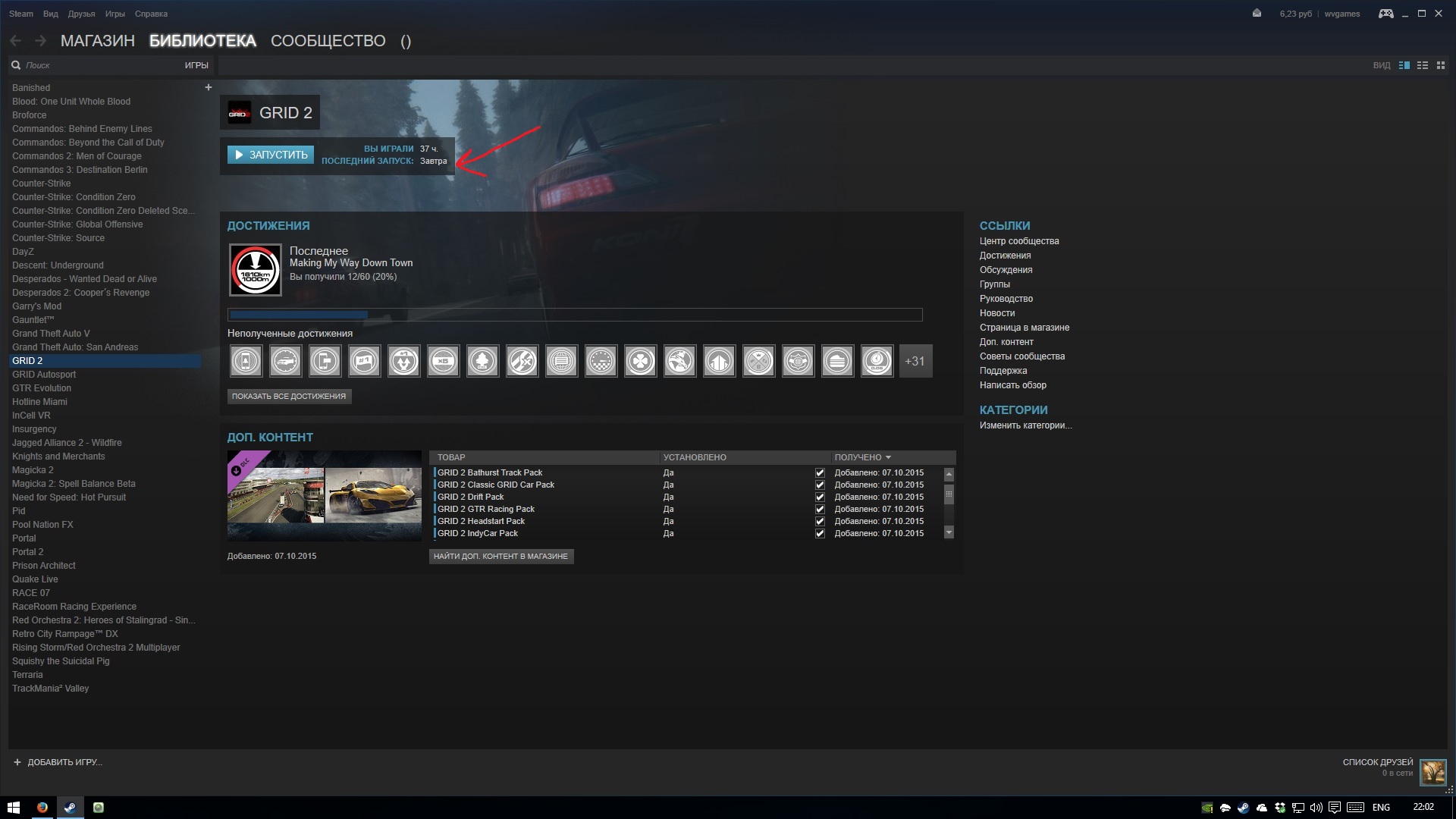1456x819 pixels.
Task: Switch to detail view mode icon
Action: 1404,65
